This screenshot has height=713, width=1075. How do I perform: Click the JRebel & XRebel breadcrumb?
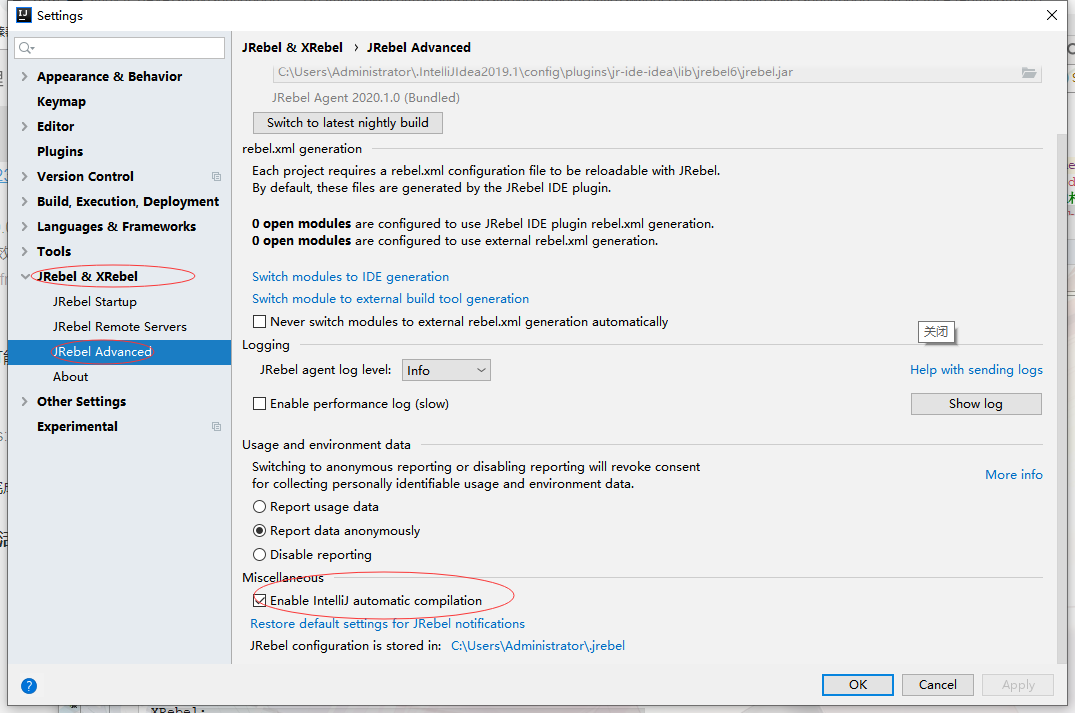click(292, 47)
